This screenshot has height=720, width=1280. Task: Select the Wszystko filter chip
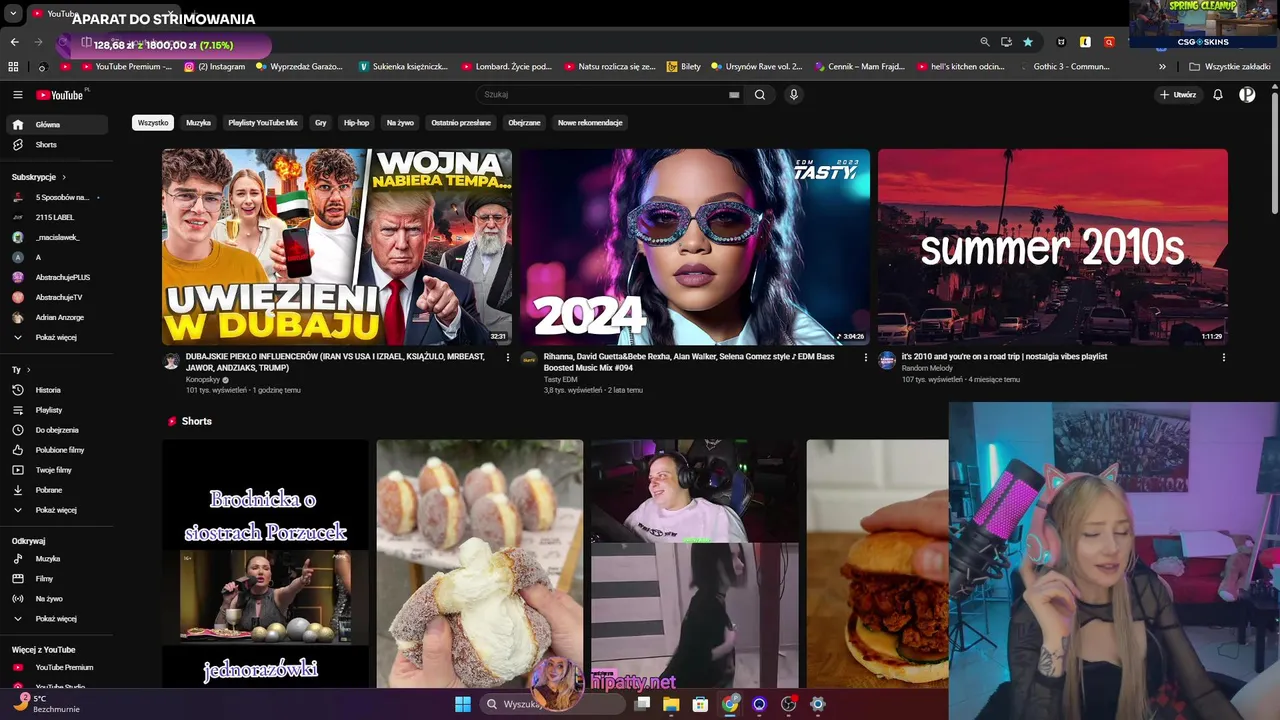pos(153,123)
